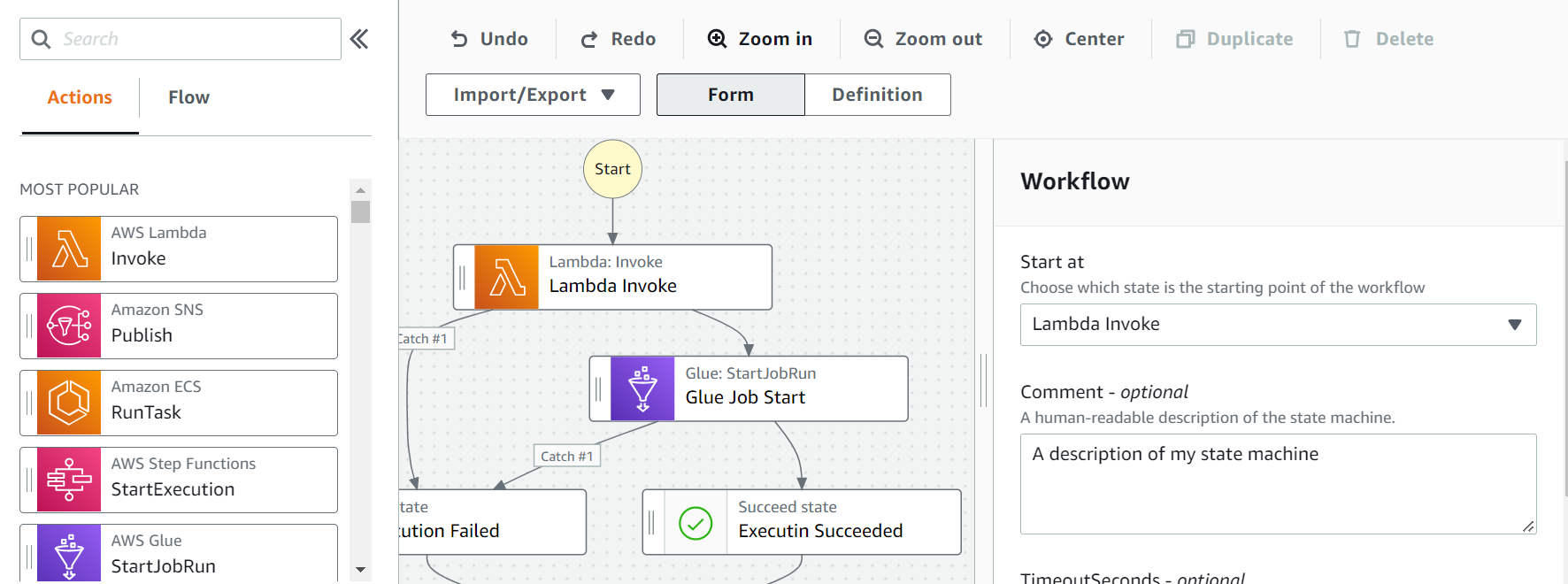
Task: Open the Start at Lambda Invoke dropdown
Action: pos(1278,325)
